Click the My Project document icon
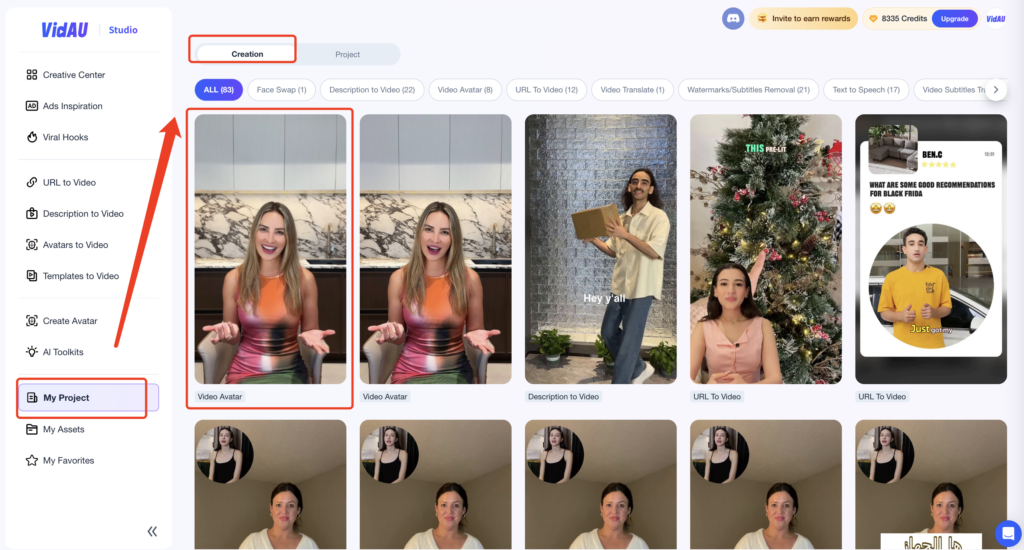The image size is (1024, 550). tap(32, 398)
